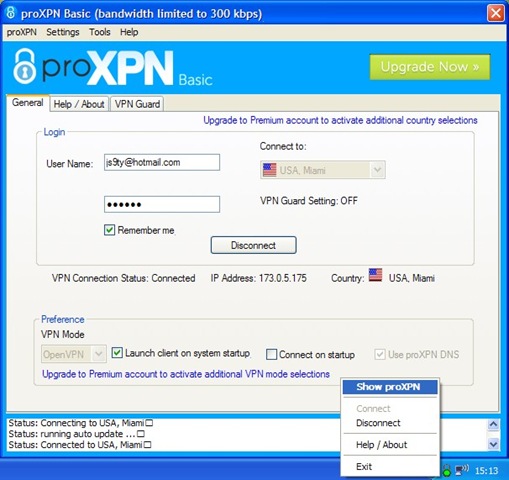
Task: Switch to the VPN Guard tab
Action: [137, 104]
